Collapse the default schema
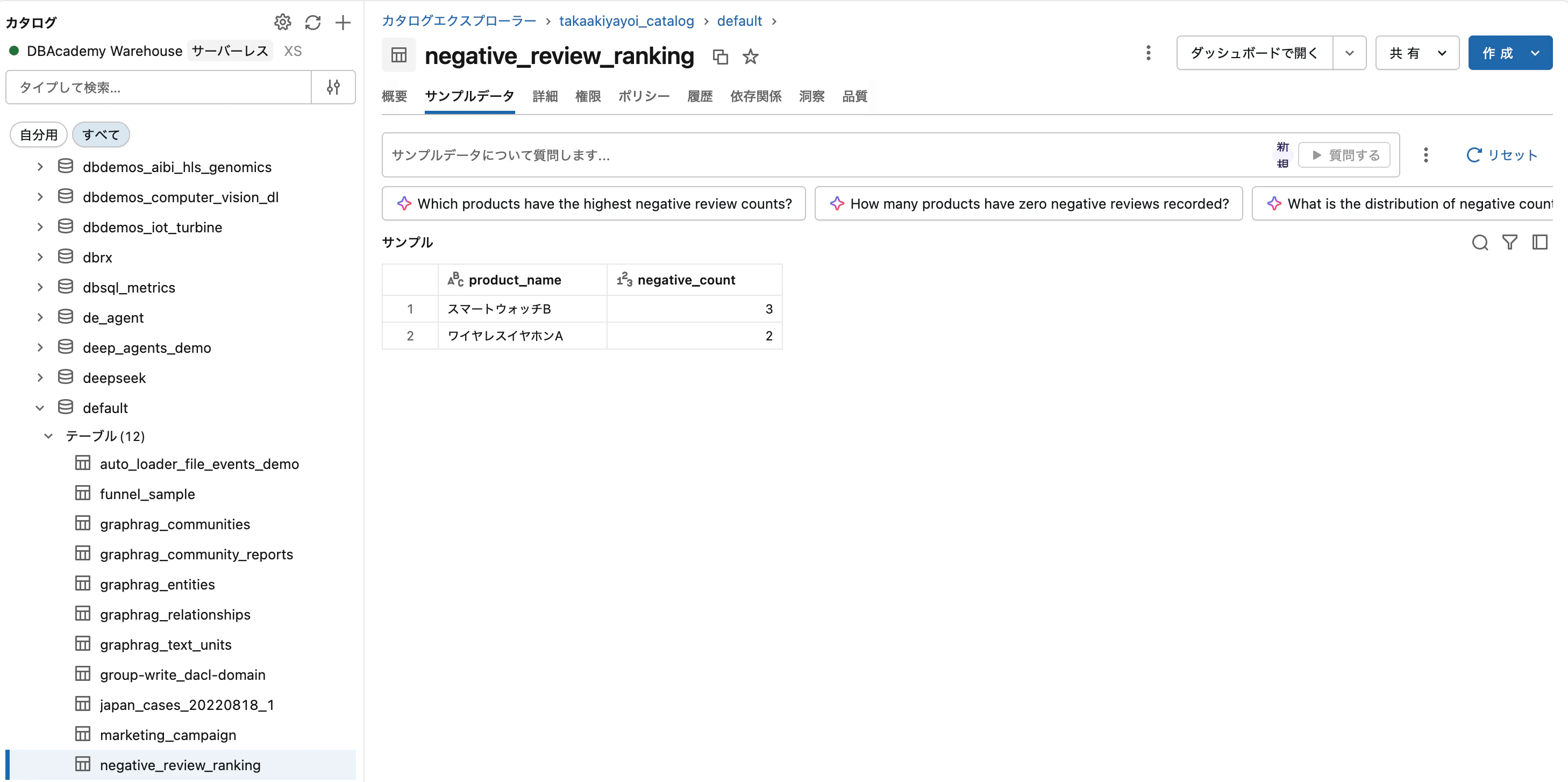The width and height of the screenshot is (1568, 782). point(40,408)
